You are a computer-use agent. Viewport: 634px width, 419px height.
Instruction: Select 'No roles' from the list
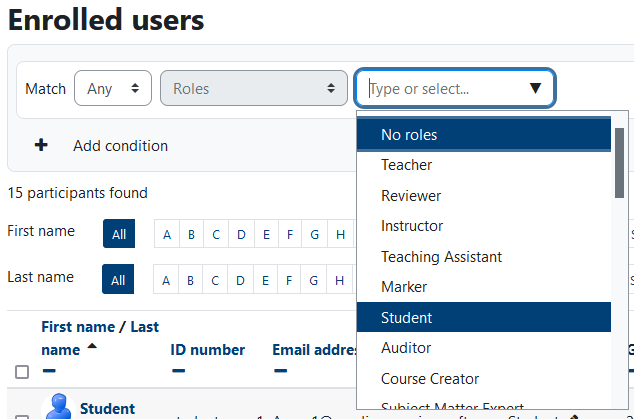point(484,134)
